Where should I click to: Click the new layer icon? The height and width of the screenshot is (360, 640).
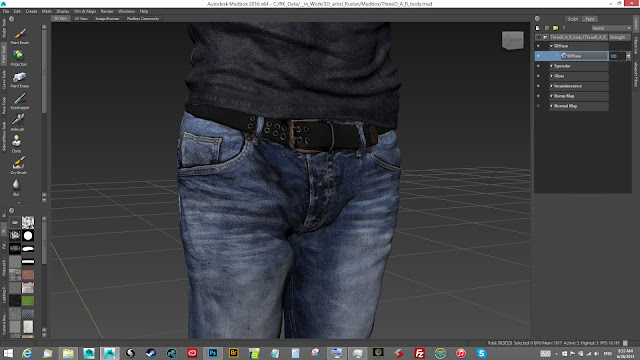[538, 28]
